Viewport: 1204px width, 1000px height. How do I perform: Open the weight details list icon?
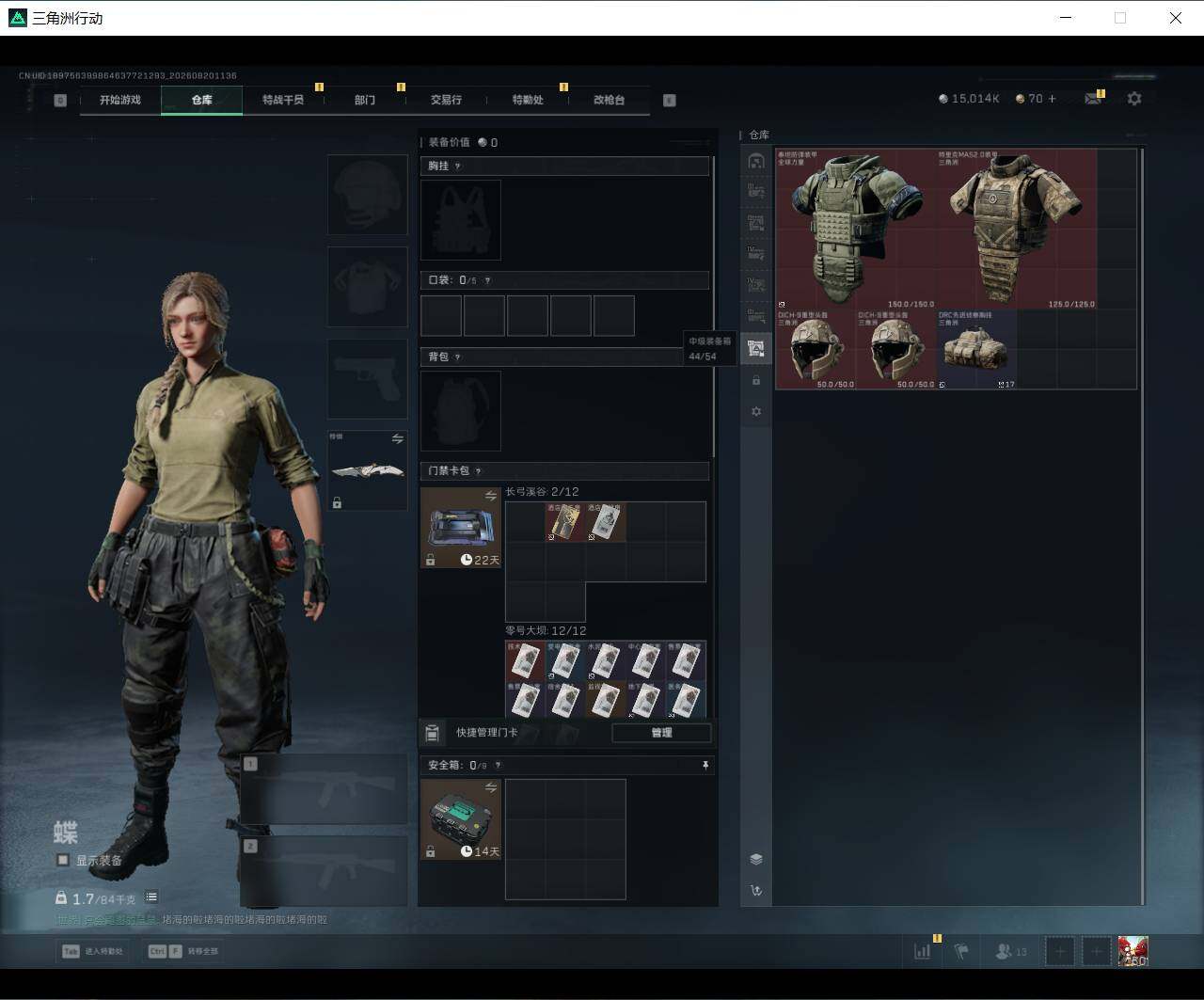pyautogui.click(x=151, y=897)
